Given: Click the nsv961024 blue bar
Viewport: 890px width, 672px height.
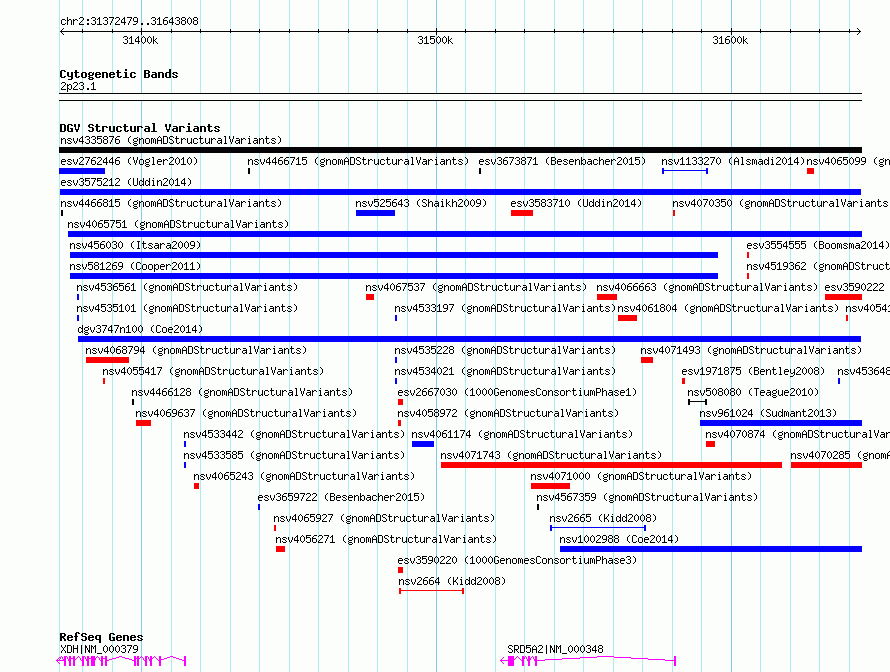Looking at the screenshot, I should pyautogui.click(x=781, y=423).
